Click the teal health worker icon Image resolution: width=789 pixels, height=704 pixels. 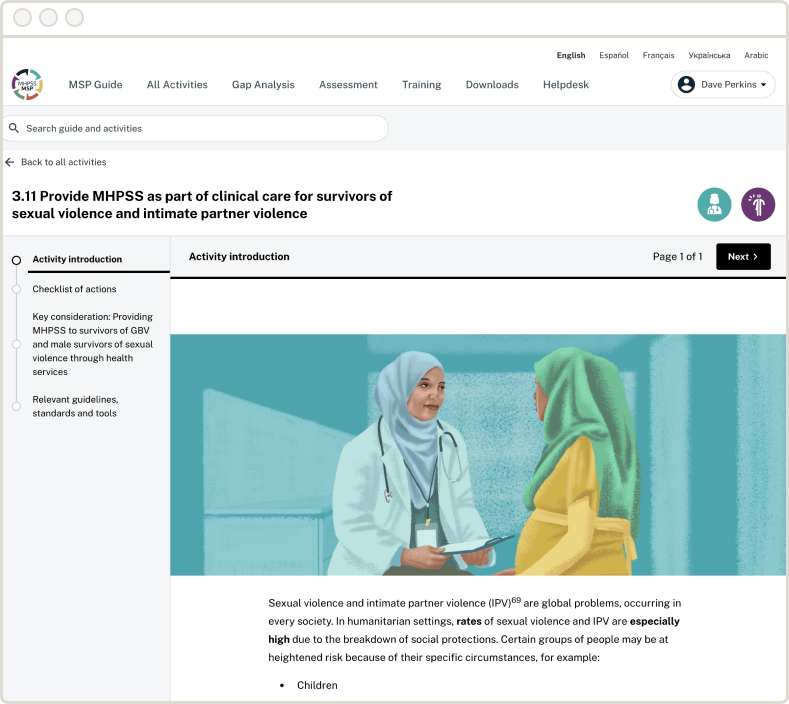click(714, 204)
